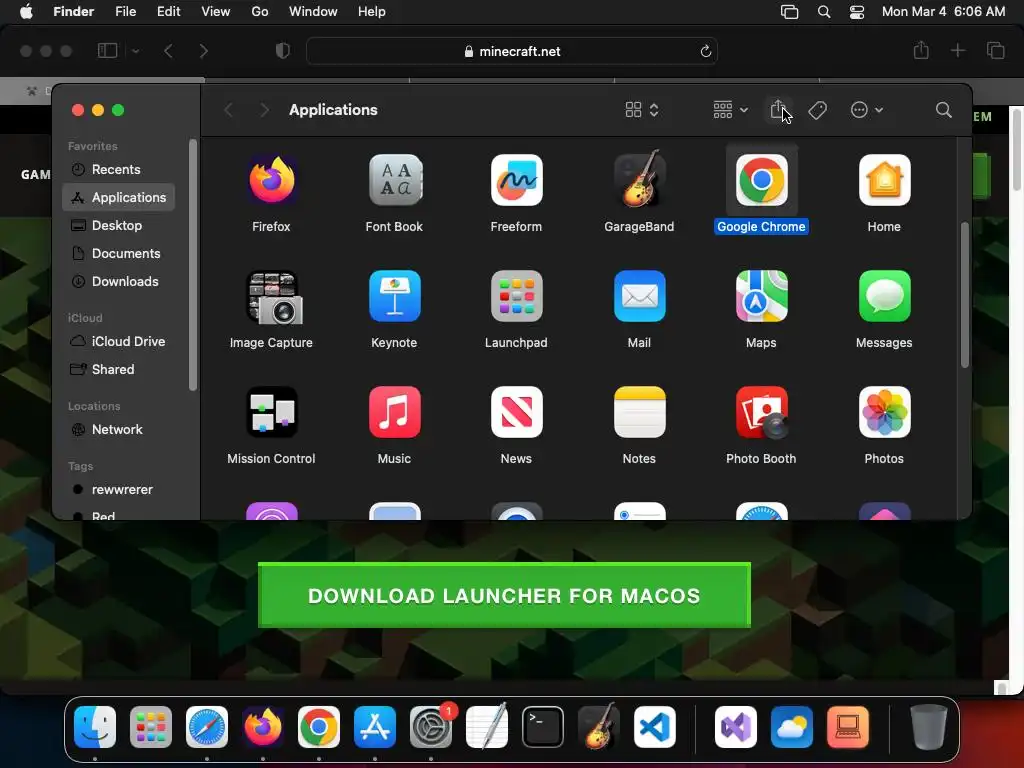The height and width of the screenshot is (768, 1024).
Task: Open a new Safari tab
Action: (957, 50)
